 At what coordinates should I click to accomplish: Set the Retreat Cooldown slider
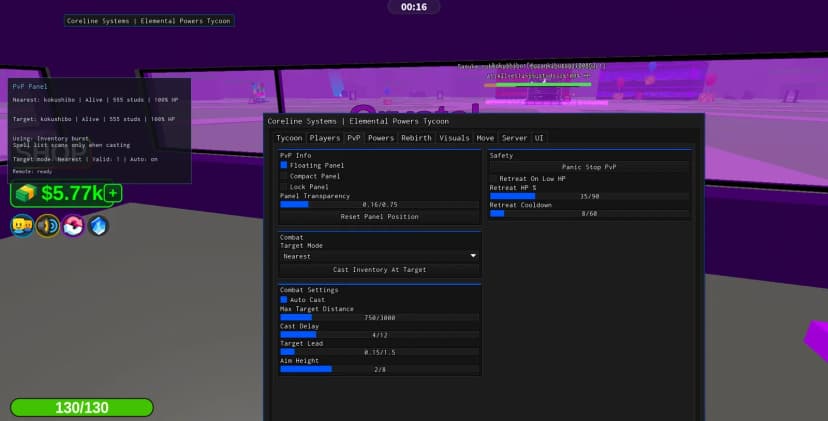[x=589, y=213]
